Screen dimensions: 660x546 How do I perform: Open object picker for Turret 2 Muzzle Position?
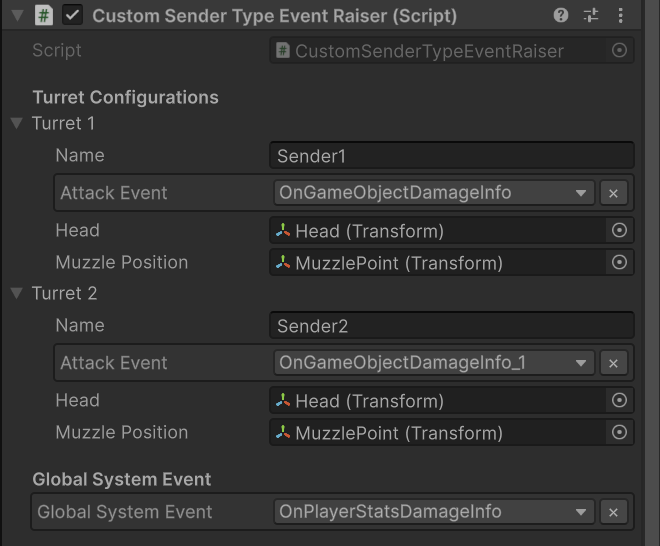(x=619, y=433)
